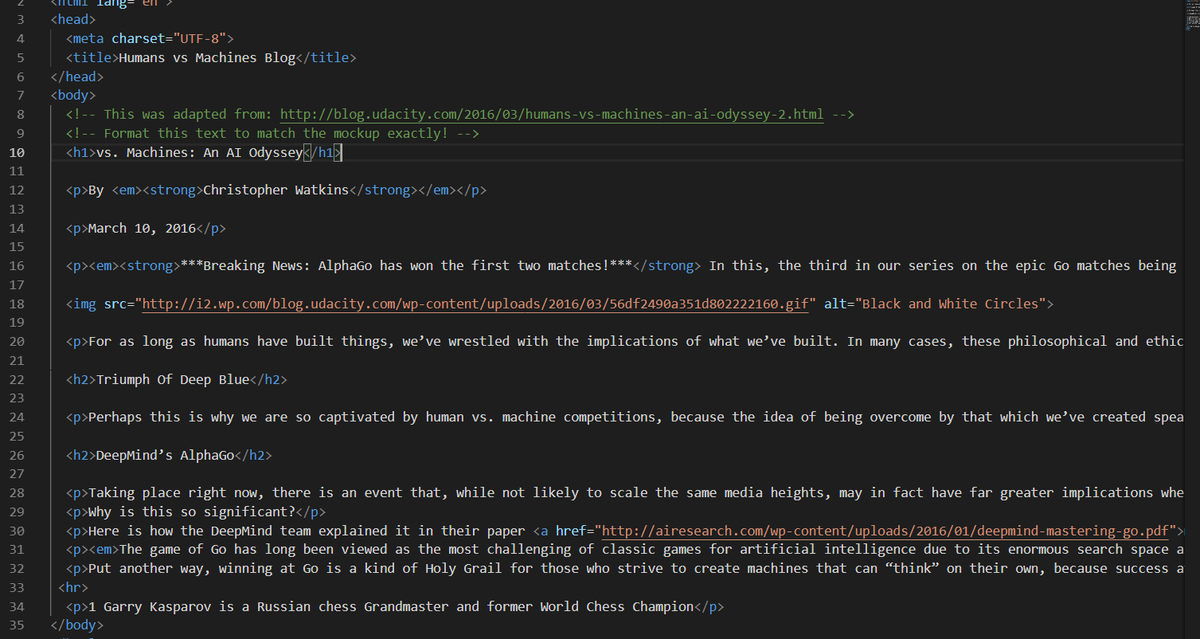Click line number 18 in gutter

[x=19, y=303]
